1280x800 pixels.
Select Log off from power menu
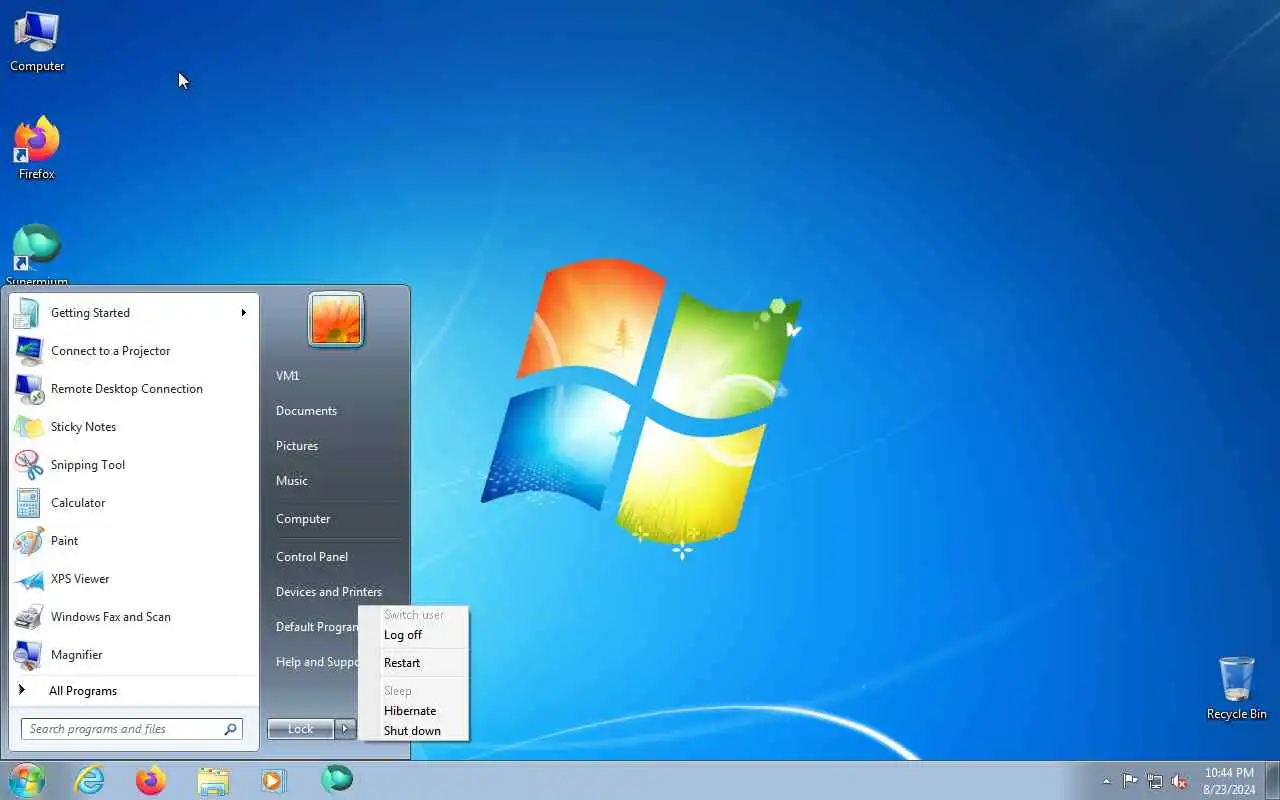click(x=414, y=635)
